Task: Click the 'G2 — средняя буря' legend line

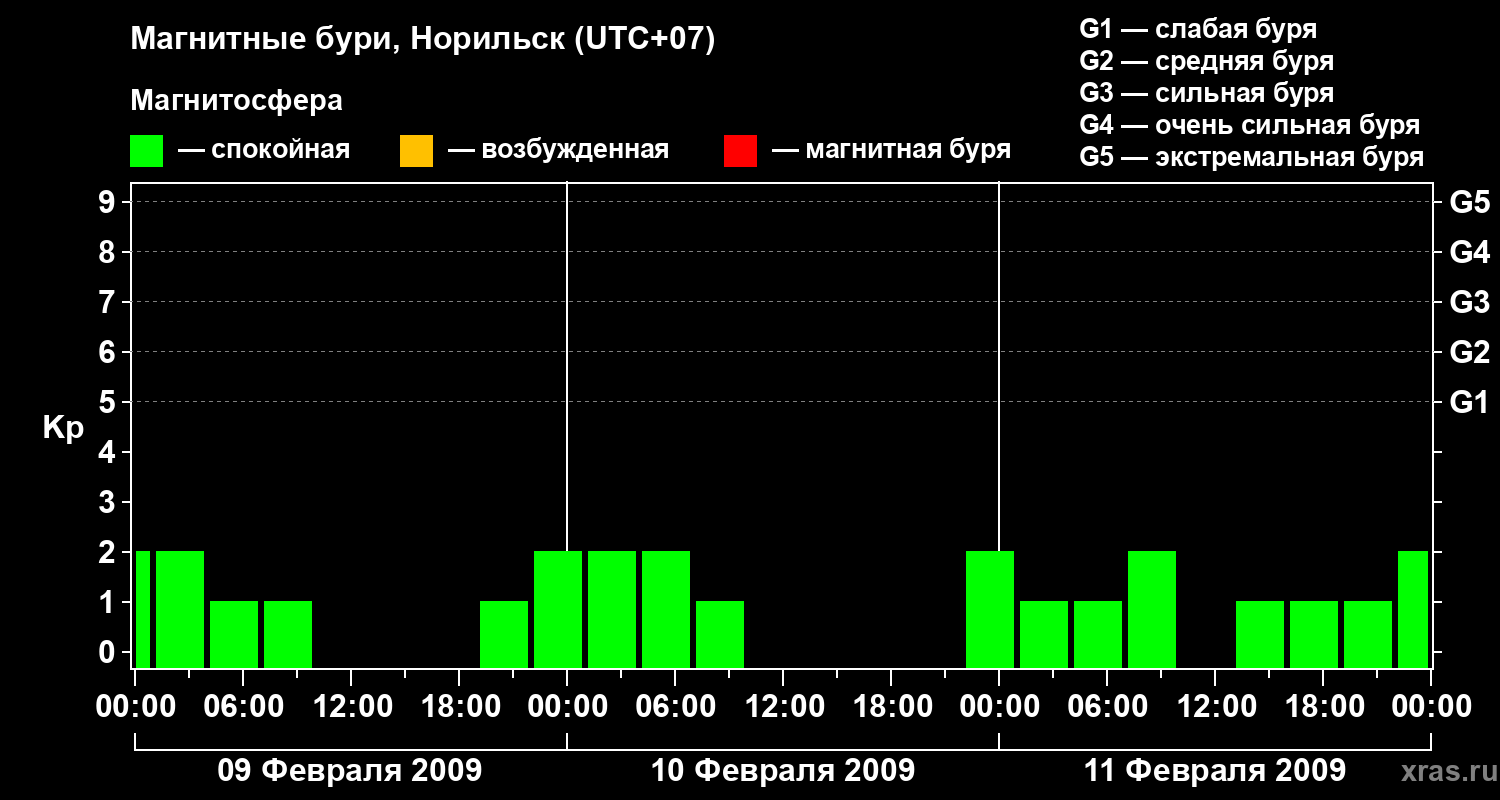Action: point(1207,61)
